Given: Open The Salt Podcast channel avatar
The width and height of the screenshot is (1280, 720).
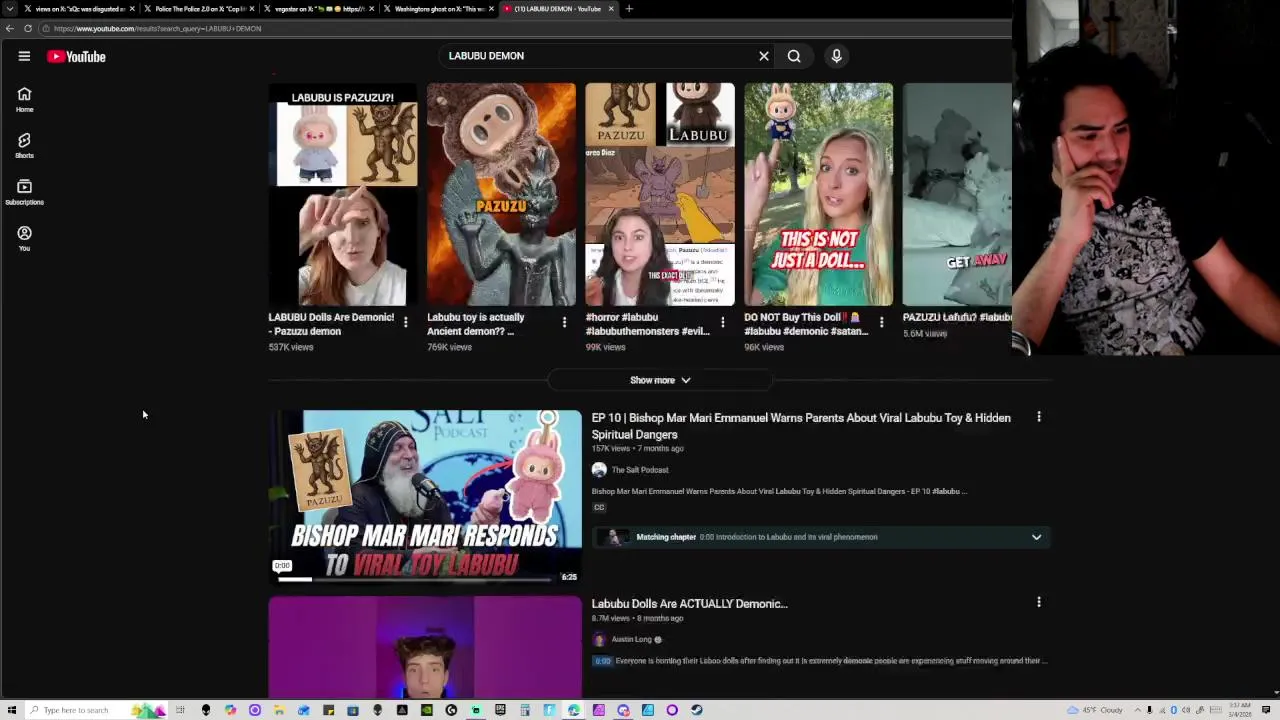Looking at the screenshot, I should [599, 470].
